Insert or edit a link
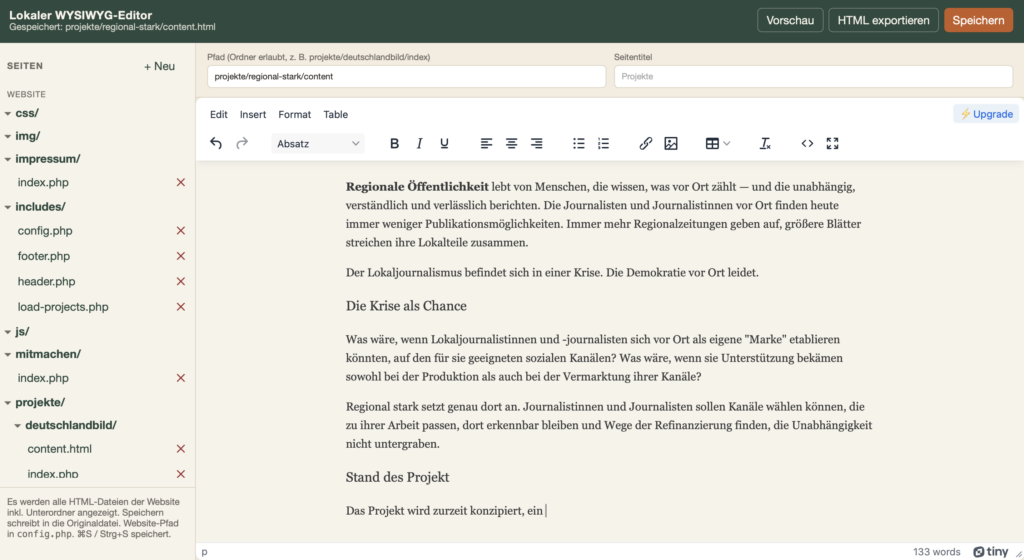Image resolution: width=1024 pixels, height=560 pixels. 645,144
